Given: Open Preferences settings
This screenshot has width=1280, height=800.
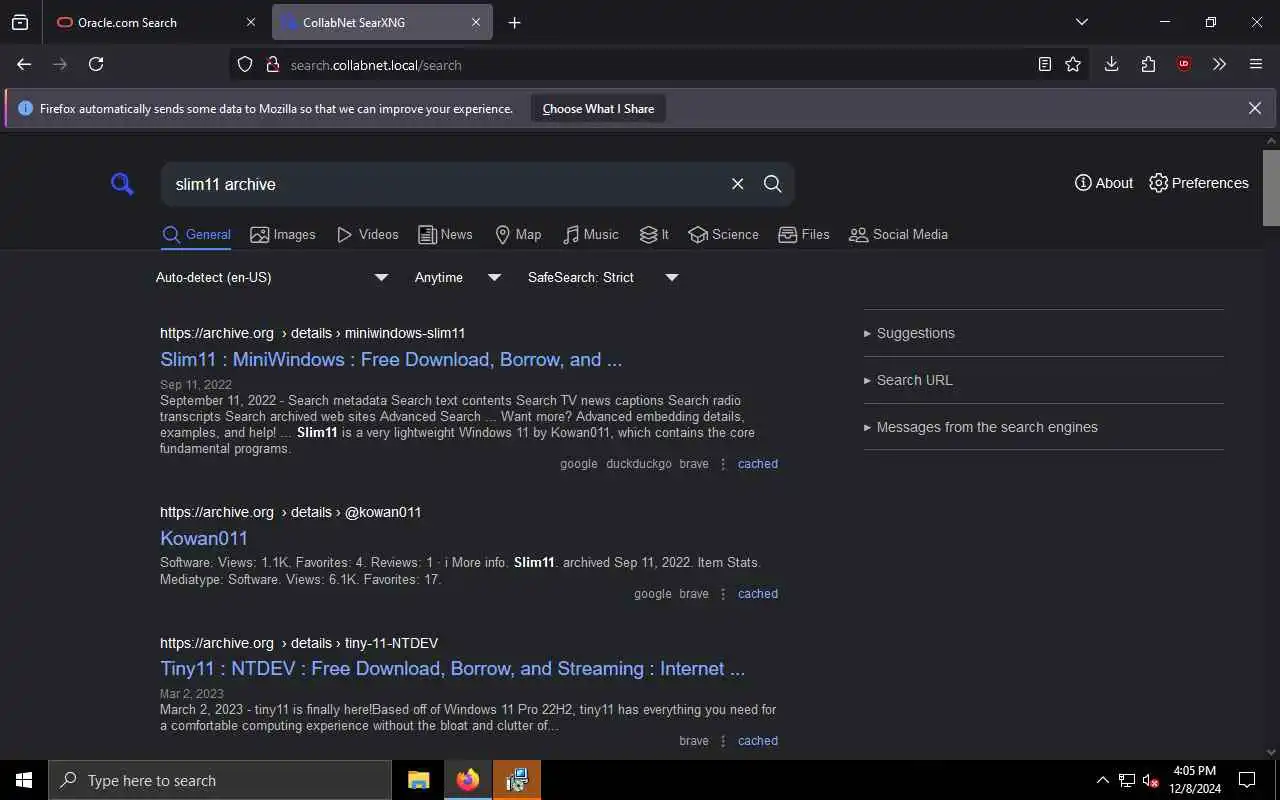Looking at the screenshot, I should (1199, 183).
